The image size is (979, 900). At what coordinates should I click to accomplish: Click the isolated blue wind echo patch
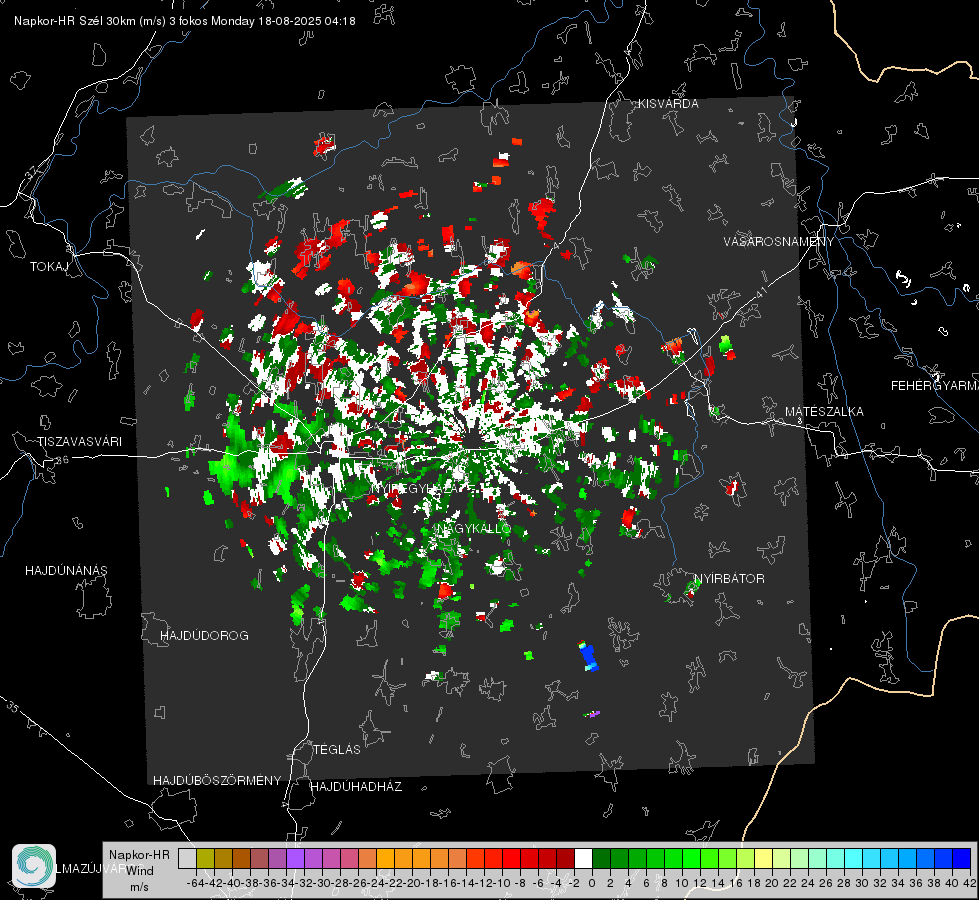[x=589, y=657]
